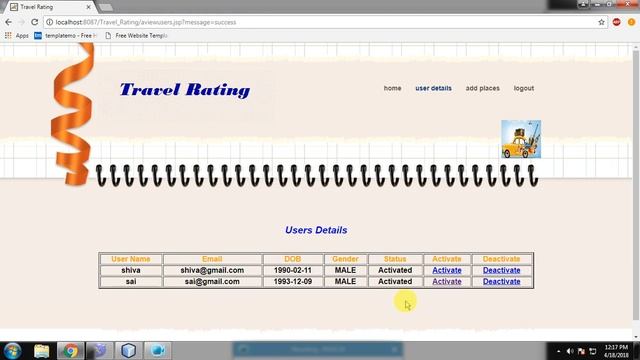Click the Chrome taskbar icon

[70, 351]
